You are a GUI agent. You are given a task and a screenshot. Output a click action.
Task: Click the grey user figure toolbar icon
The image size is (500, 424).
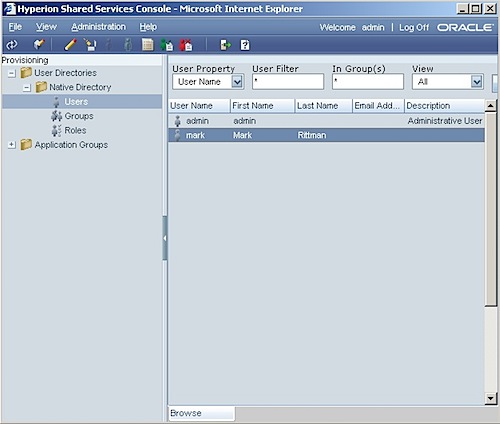128,45
